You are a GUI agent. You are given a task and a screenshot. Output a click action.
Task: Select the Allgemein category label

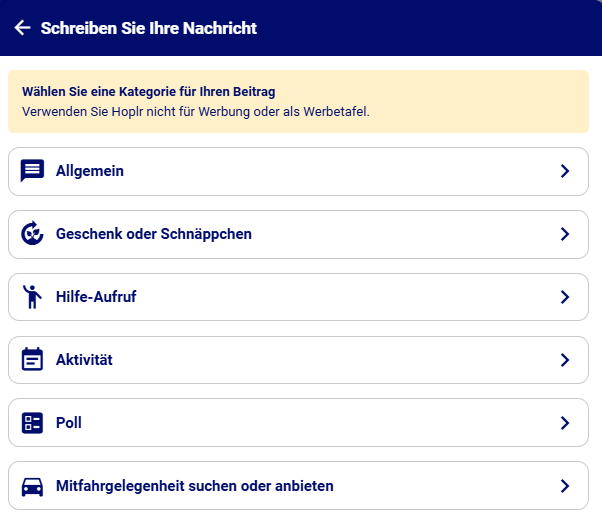(x=90, y=171)
